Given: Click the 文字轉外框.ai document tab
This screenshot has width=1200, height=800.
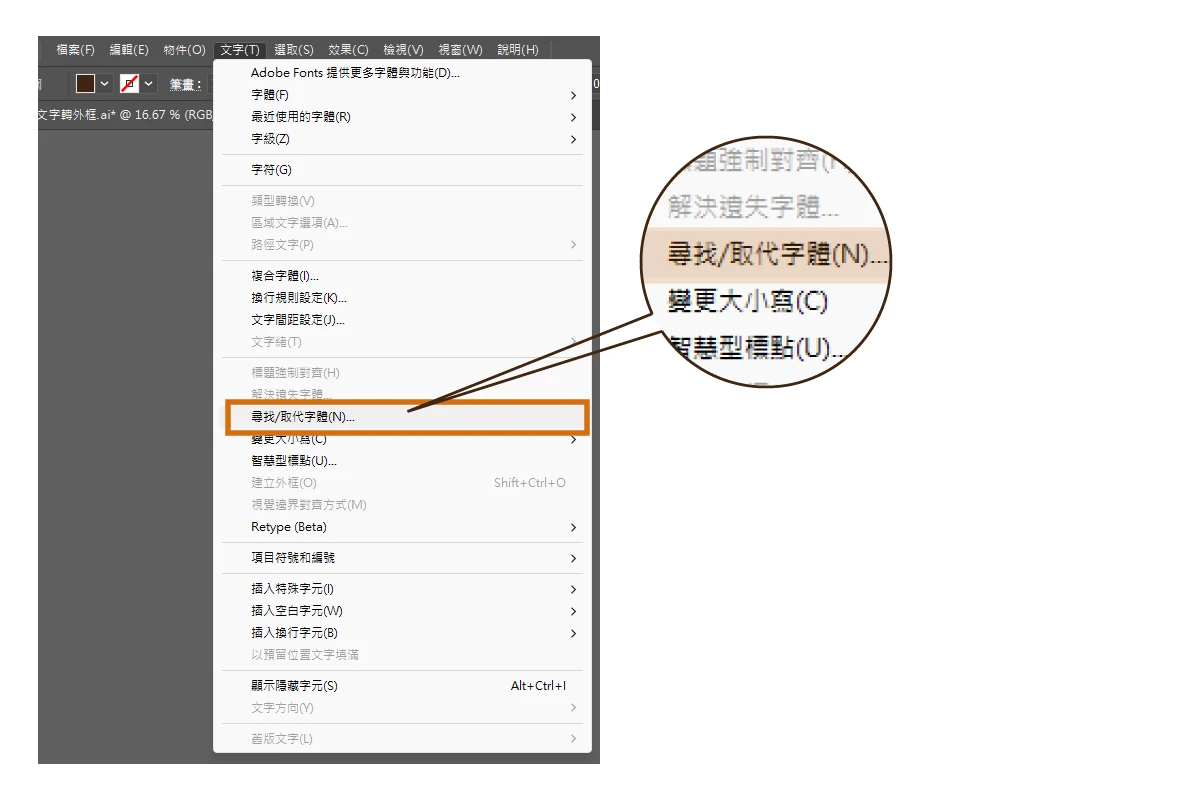Looking at the screenshot, I should tap(125, 115).
